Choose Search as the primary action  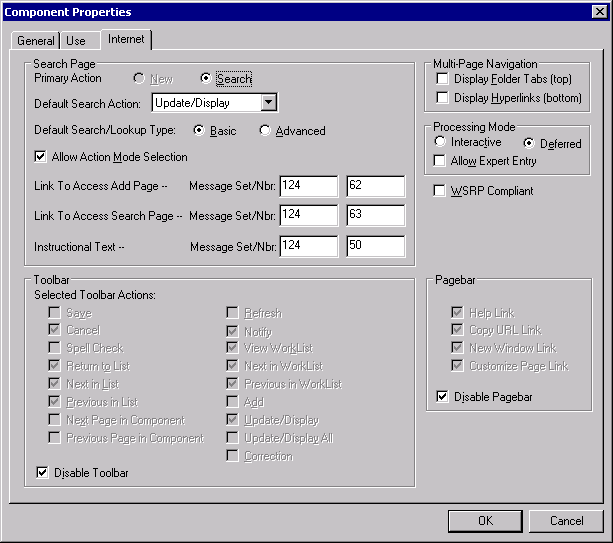click(205, 78)
